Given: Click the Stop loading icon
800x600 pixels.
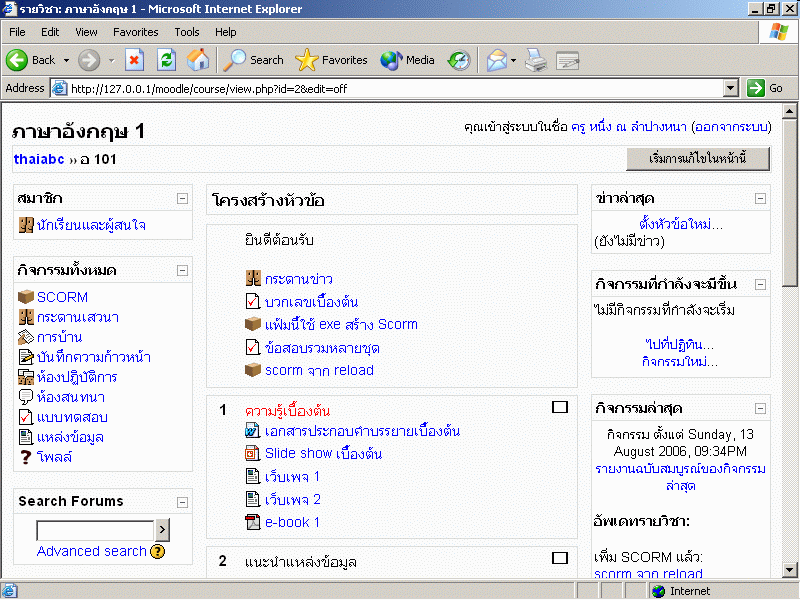Looking at the screenshot, I should (134, 60).
